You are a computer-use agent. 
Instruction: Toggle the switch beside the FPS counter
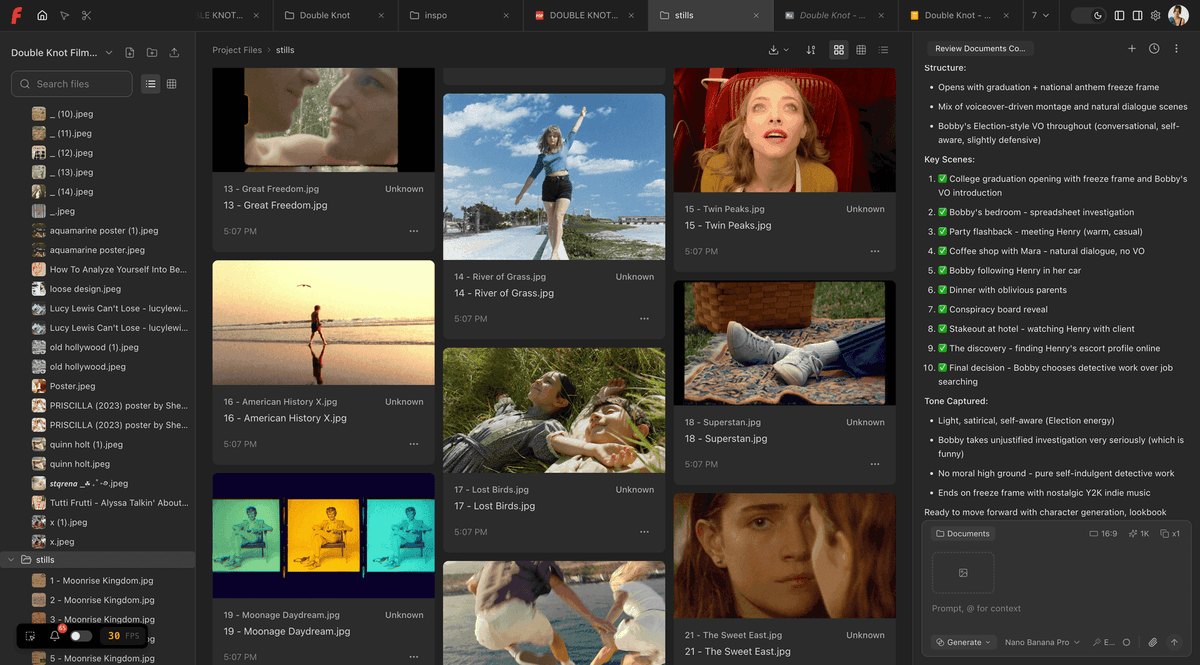pos(80,636)
